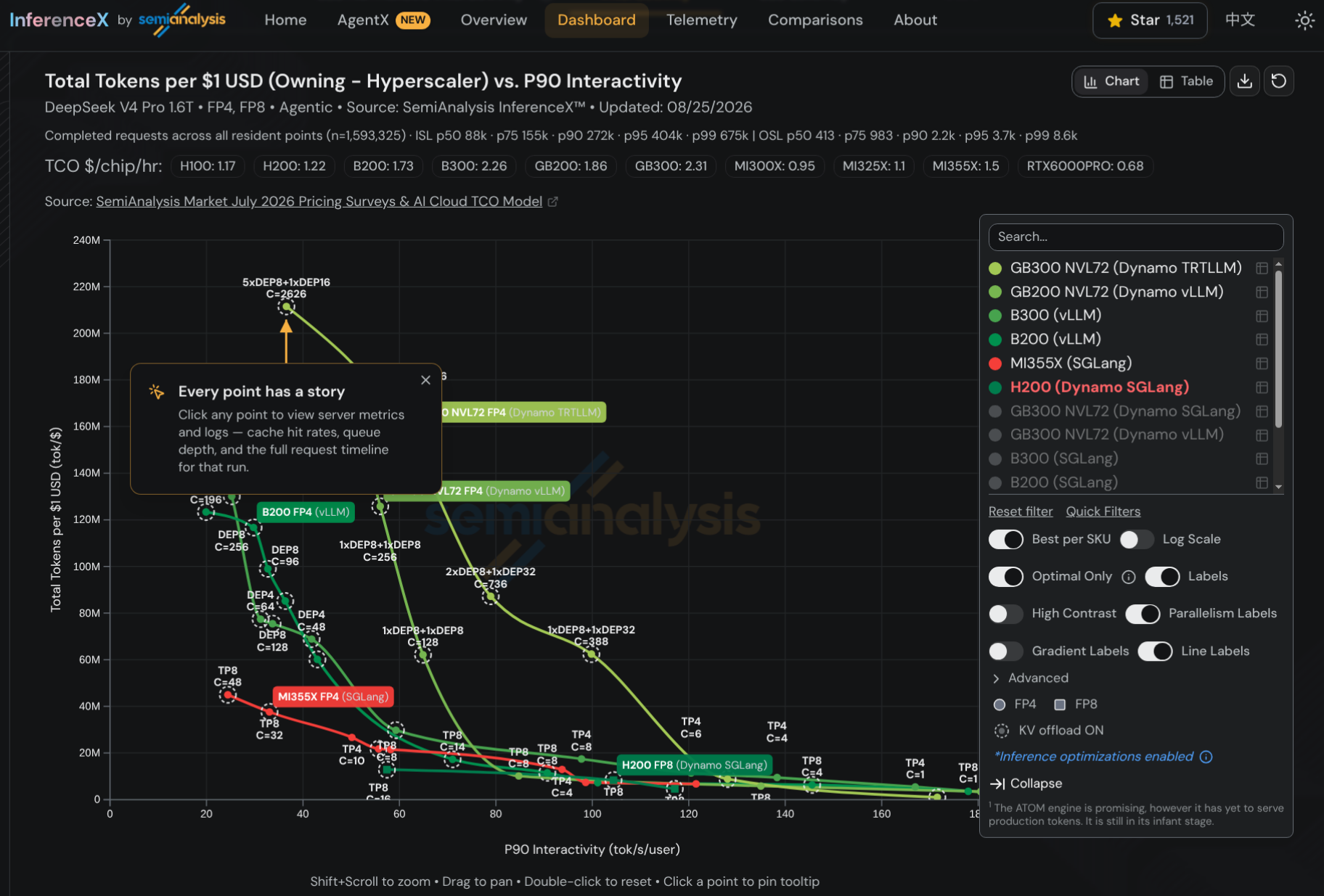The image size is (1324, 896).
Task: Click the SemiAnalysis brand link
Action: [x=181, y=20]
